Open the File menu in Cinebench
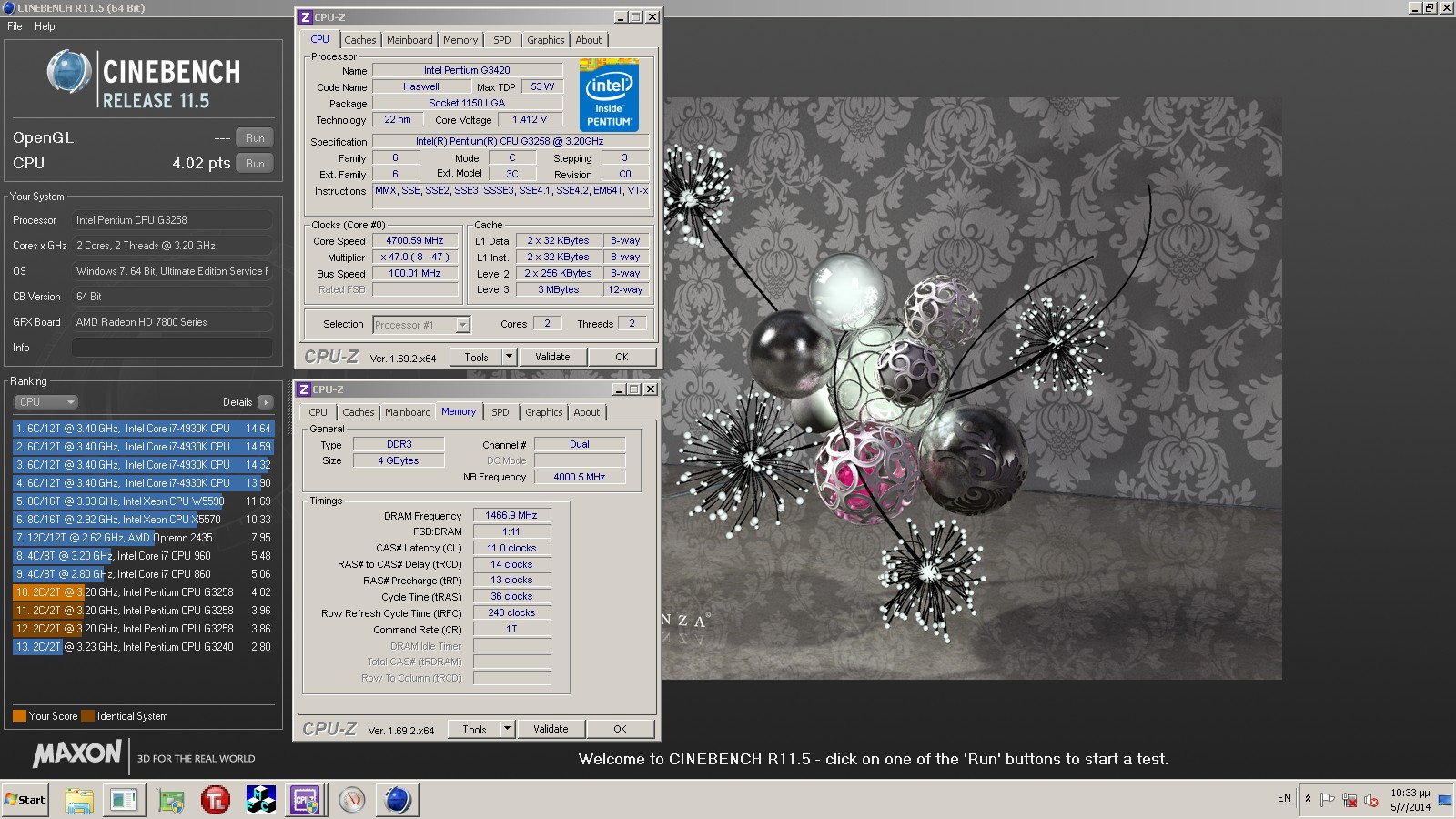The image size is (1456, 819). (15, 26)
